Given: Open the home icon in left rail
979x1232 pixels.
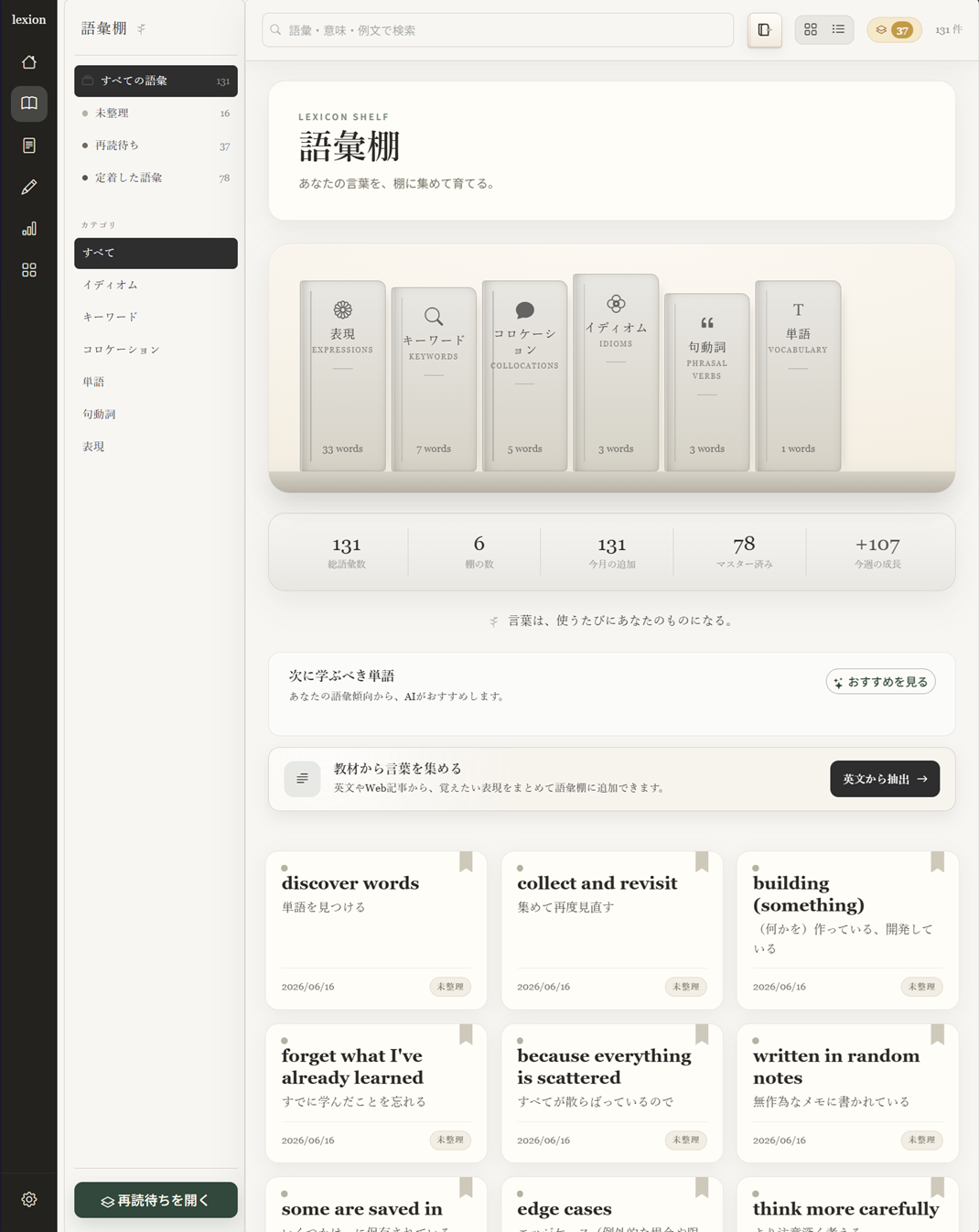Looking at the screenshot, I should pos(29,62).
